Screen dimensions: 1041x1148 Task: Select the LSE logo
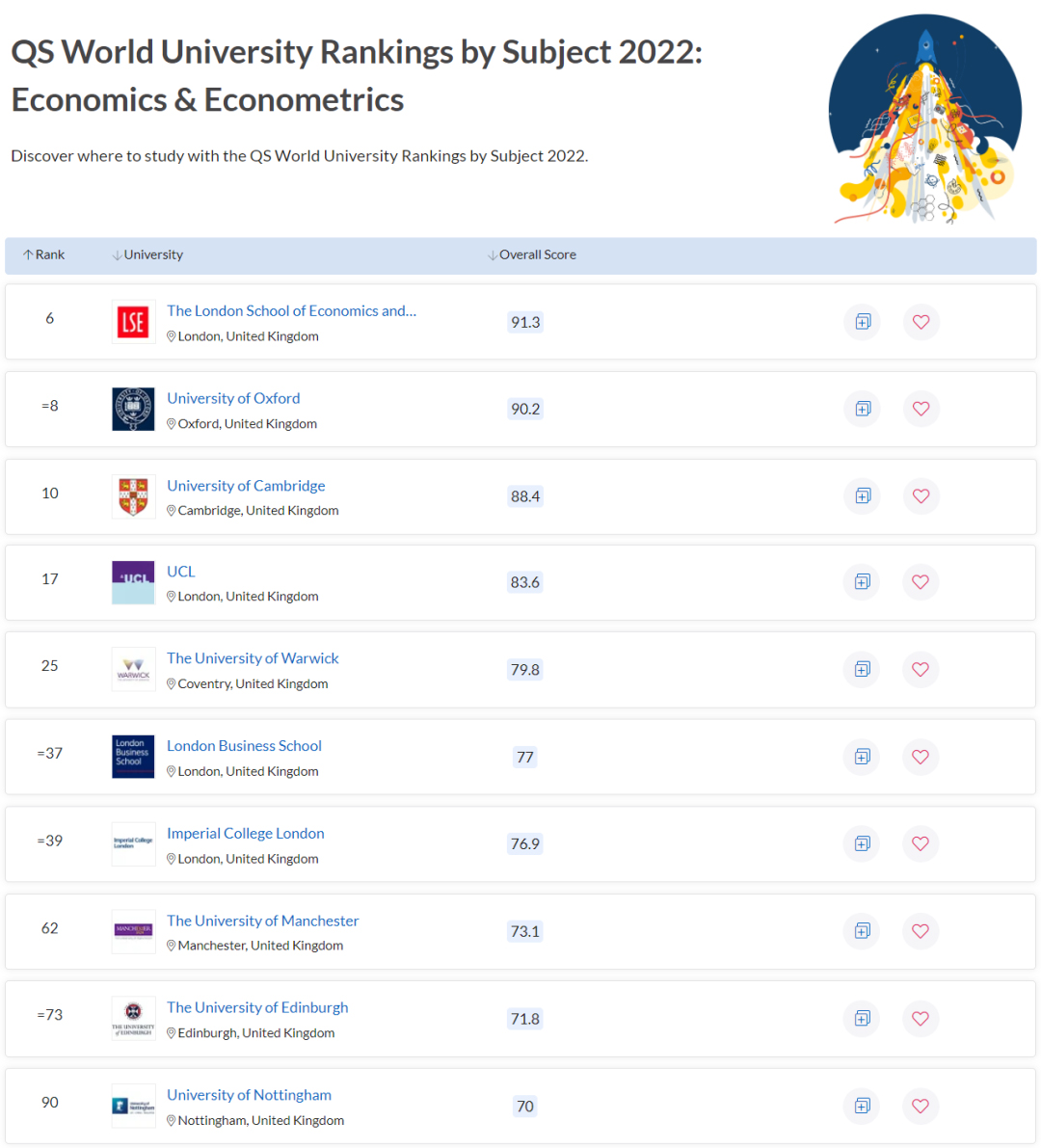(133, 322)
